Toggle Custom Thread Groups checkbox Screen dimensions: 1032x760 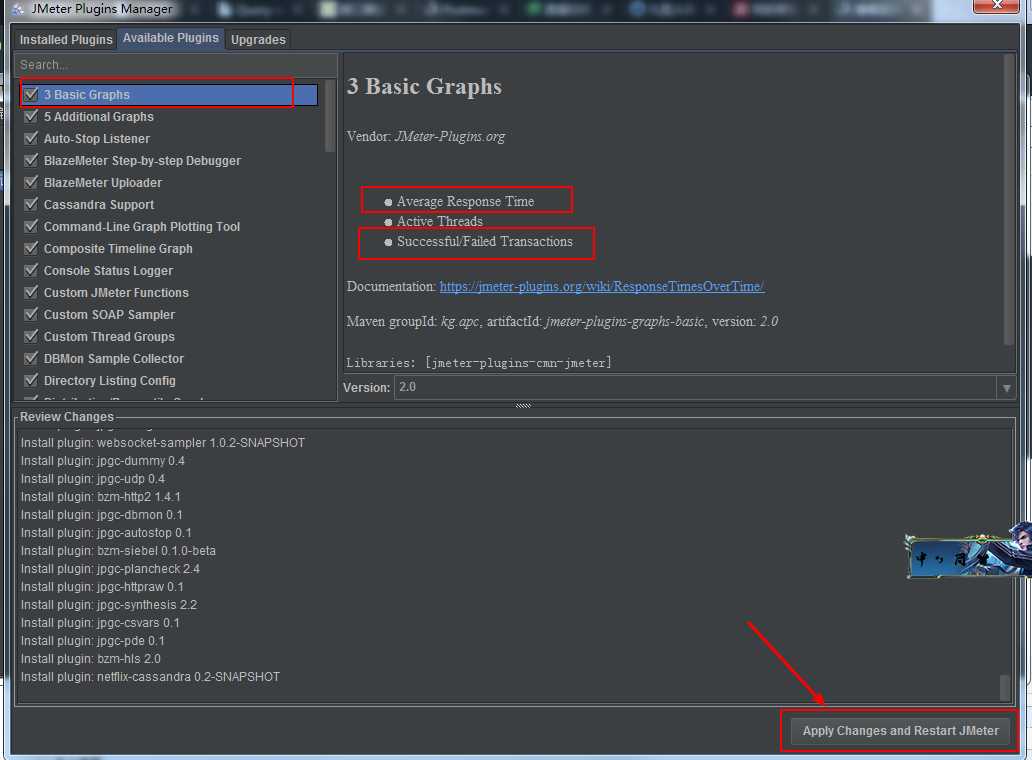pyautogui.click(x=31, y=336)
